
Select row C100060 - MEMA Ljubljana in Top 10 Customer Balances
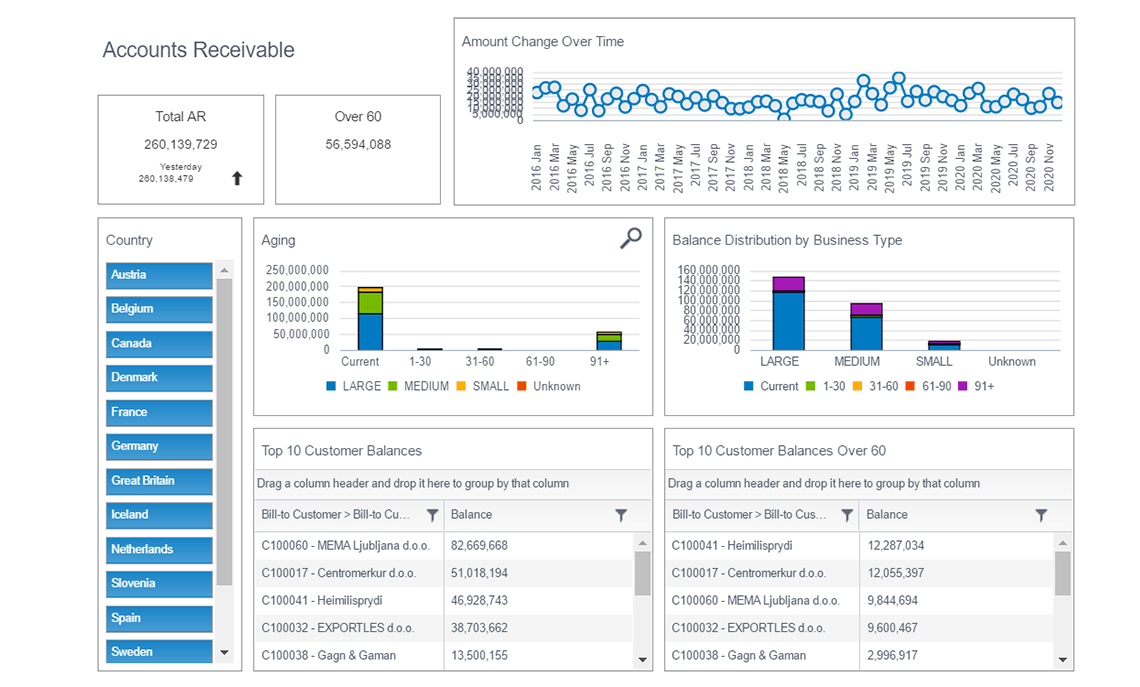pyautogui.click(x=443, y=545)
